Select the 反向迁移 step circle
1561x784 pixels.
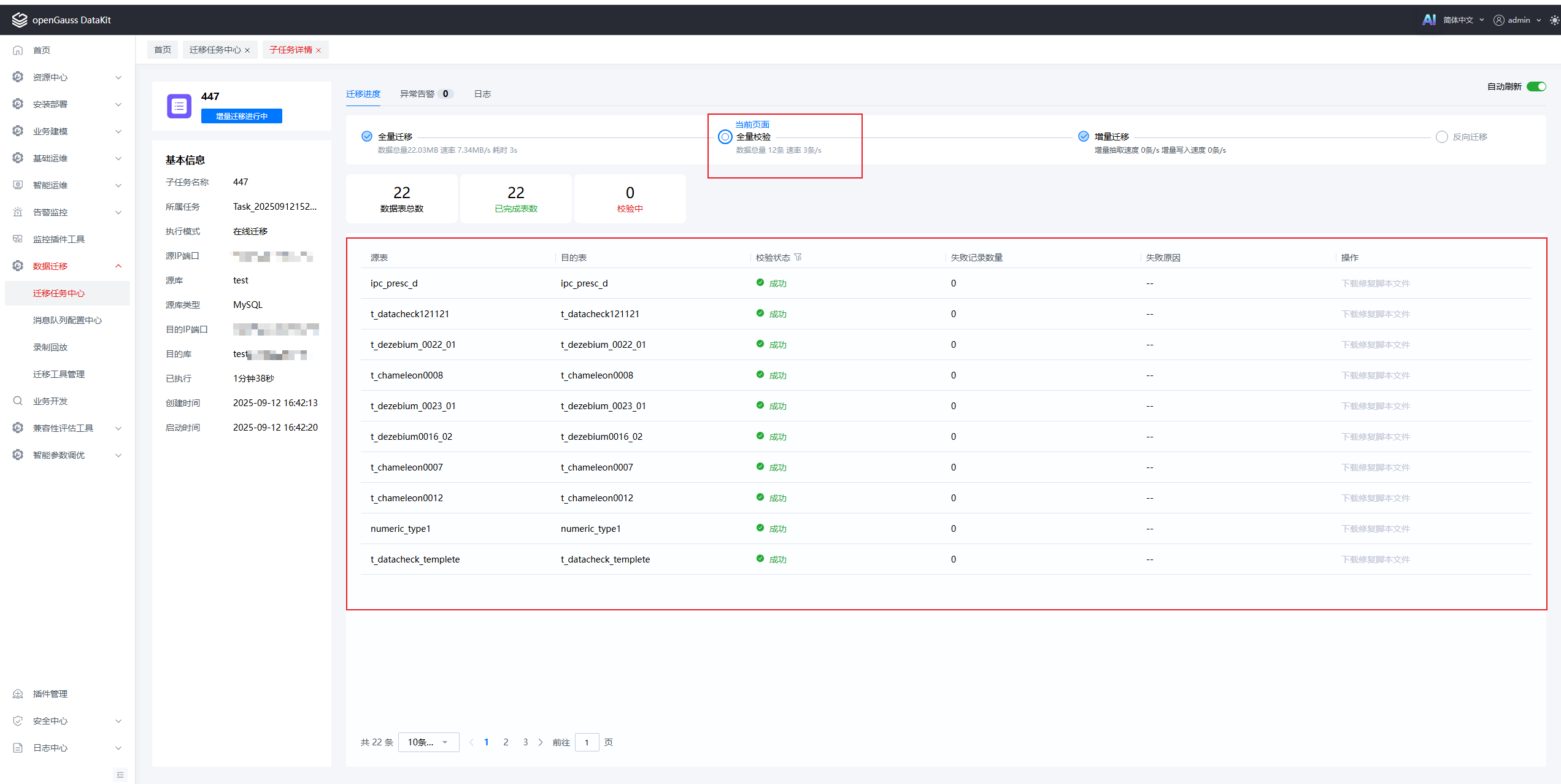pyautogui.click(x=1441, y=137)
